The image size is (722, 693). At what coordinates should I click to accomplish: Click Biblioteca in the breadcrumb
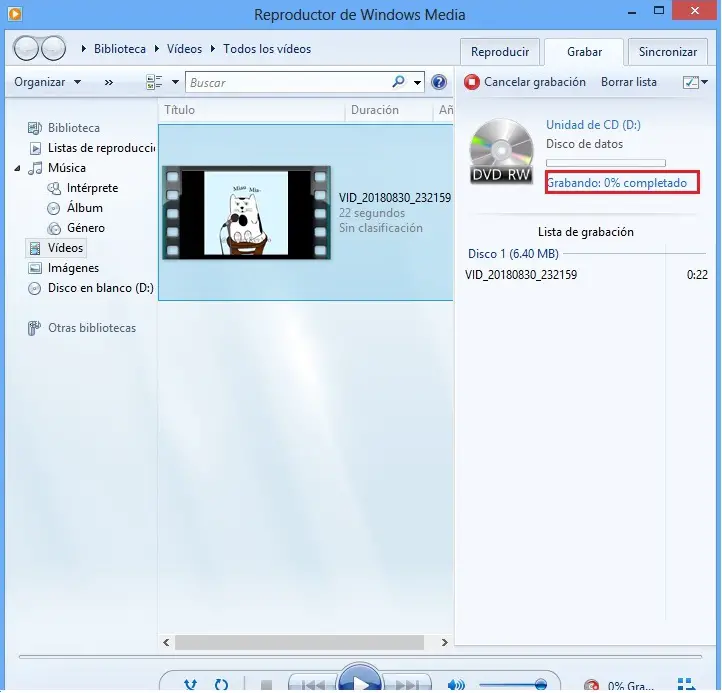120,49
